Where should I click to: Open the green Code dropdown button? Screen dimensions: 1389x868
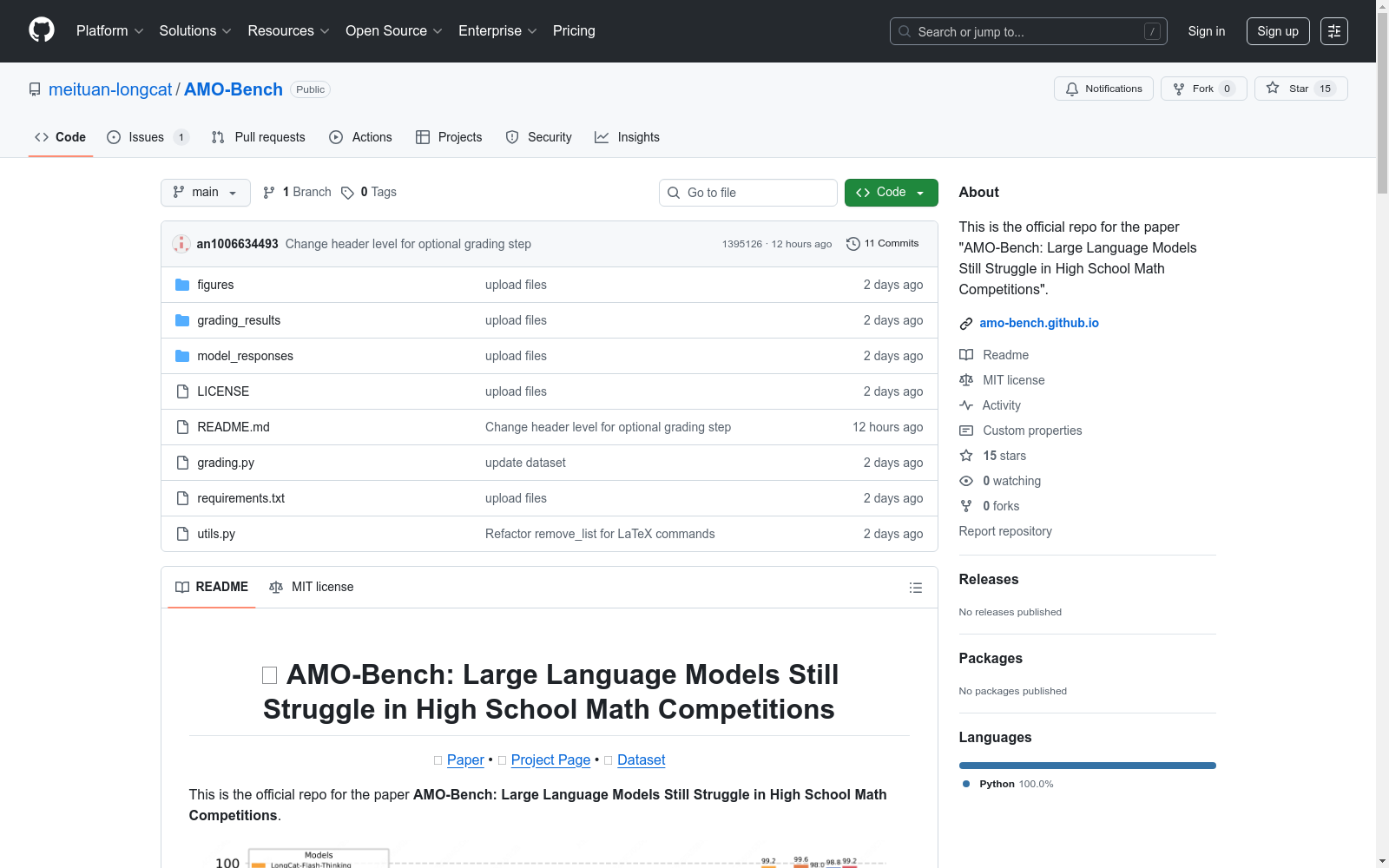pyautogui.click(x=892, y=193)
